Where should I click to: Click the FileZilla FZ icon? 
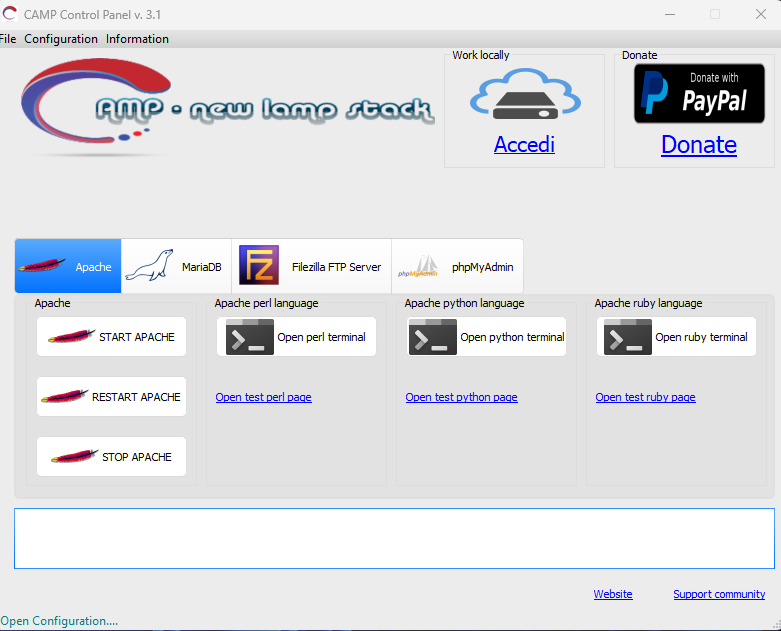coord(258,266)
